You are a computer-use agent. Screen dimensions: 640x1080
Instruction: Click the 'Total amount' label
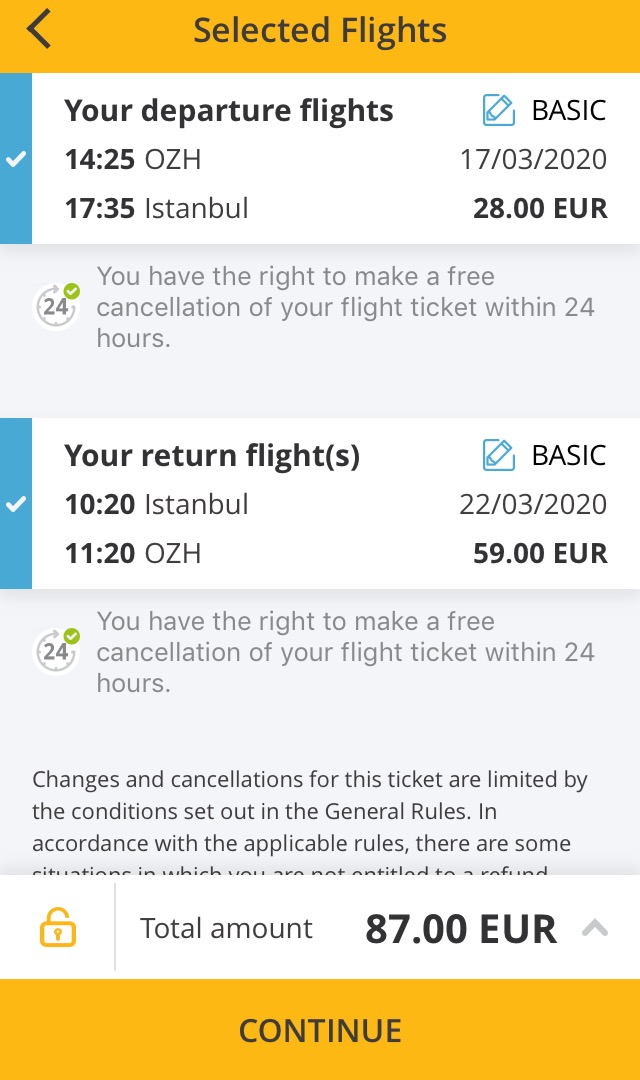tap(226, 928)
